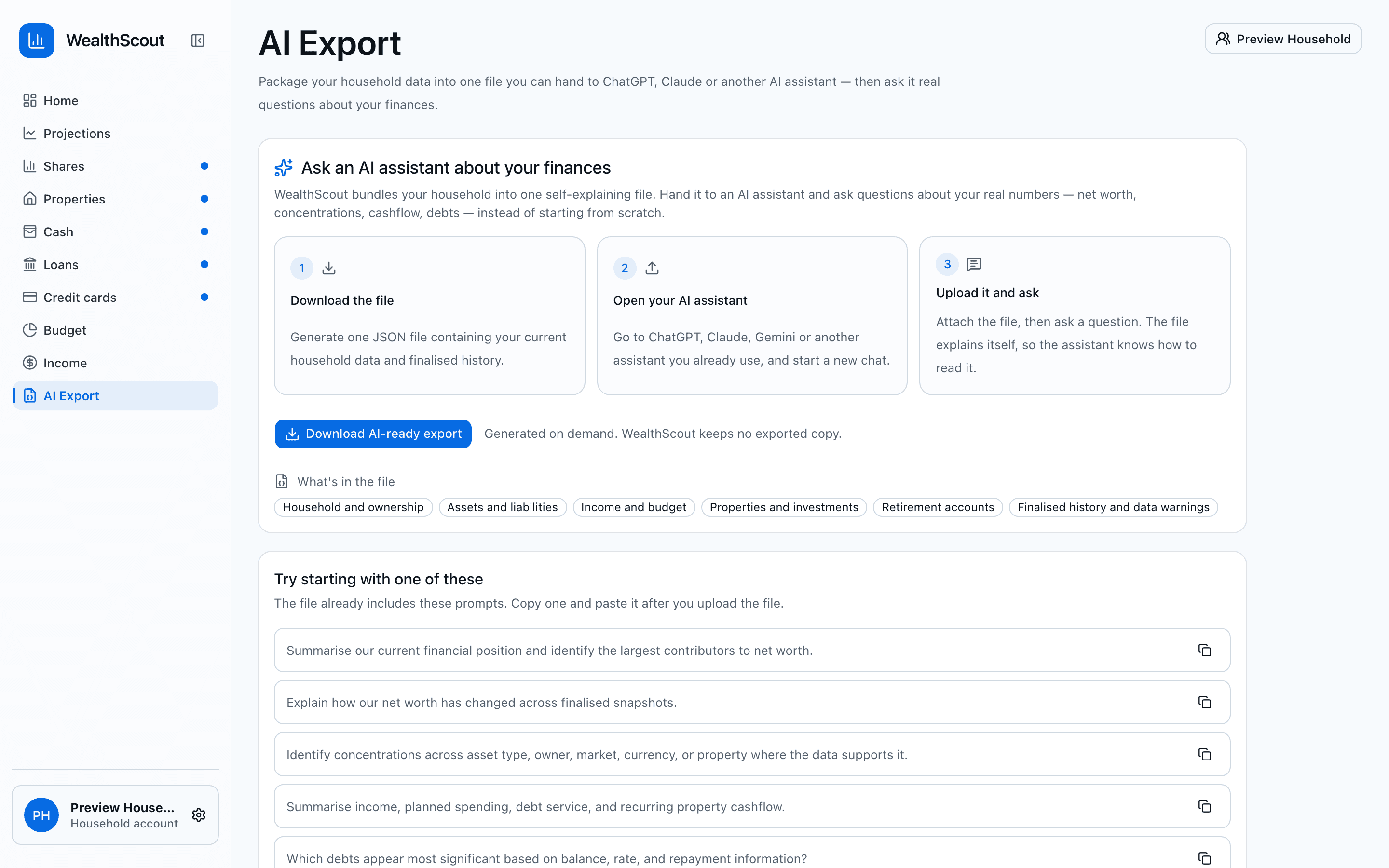The image size is (1389, 868).
Task: Click the Try starting with one of these heading
Action: [378, 579]
